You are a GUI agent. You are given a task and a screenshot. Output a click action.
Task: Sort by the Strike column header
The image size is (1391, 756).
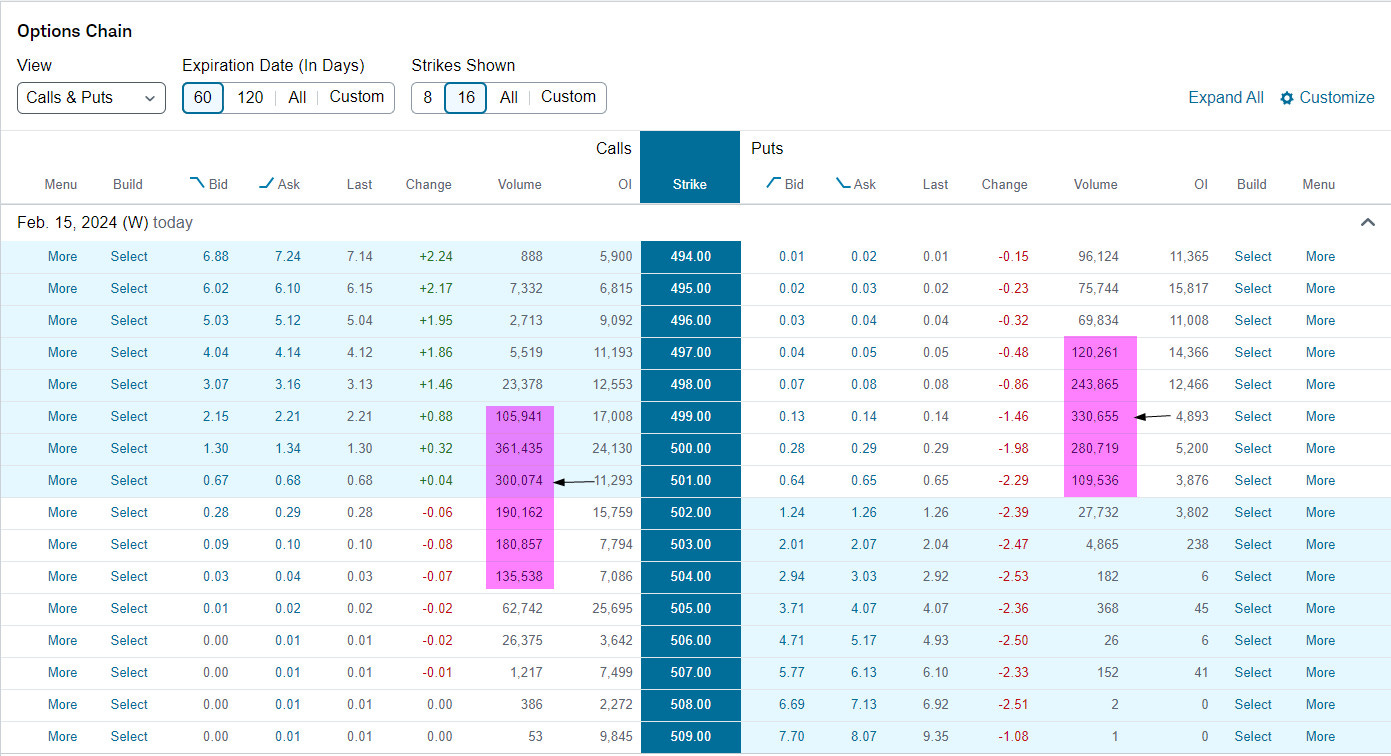(x=690, y=184)
